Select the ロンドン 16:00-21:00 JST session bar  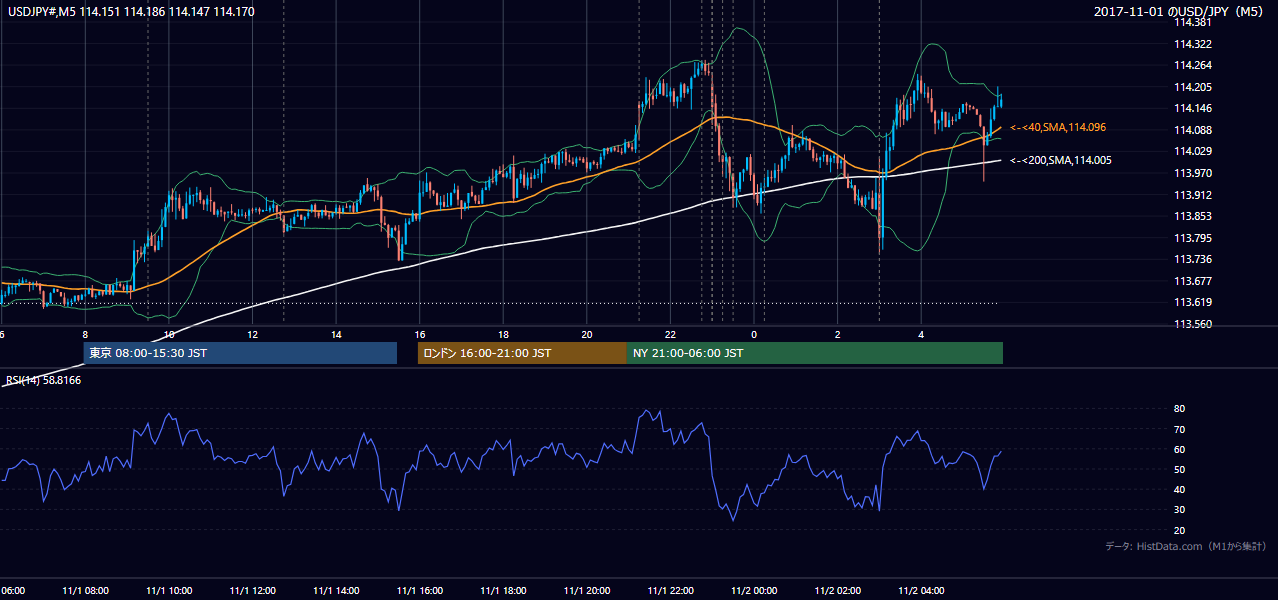pos(522,353)
